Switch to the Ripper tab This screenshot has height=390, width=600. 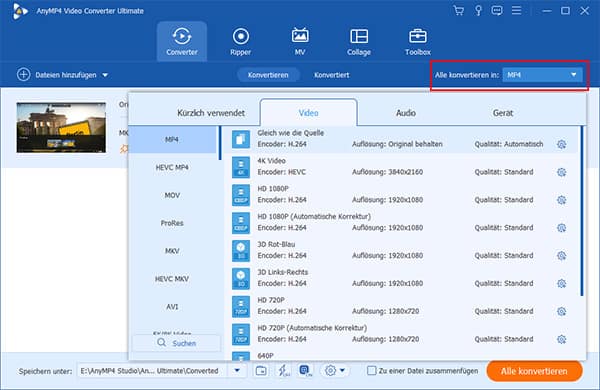click(241, 41)
